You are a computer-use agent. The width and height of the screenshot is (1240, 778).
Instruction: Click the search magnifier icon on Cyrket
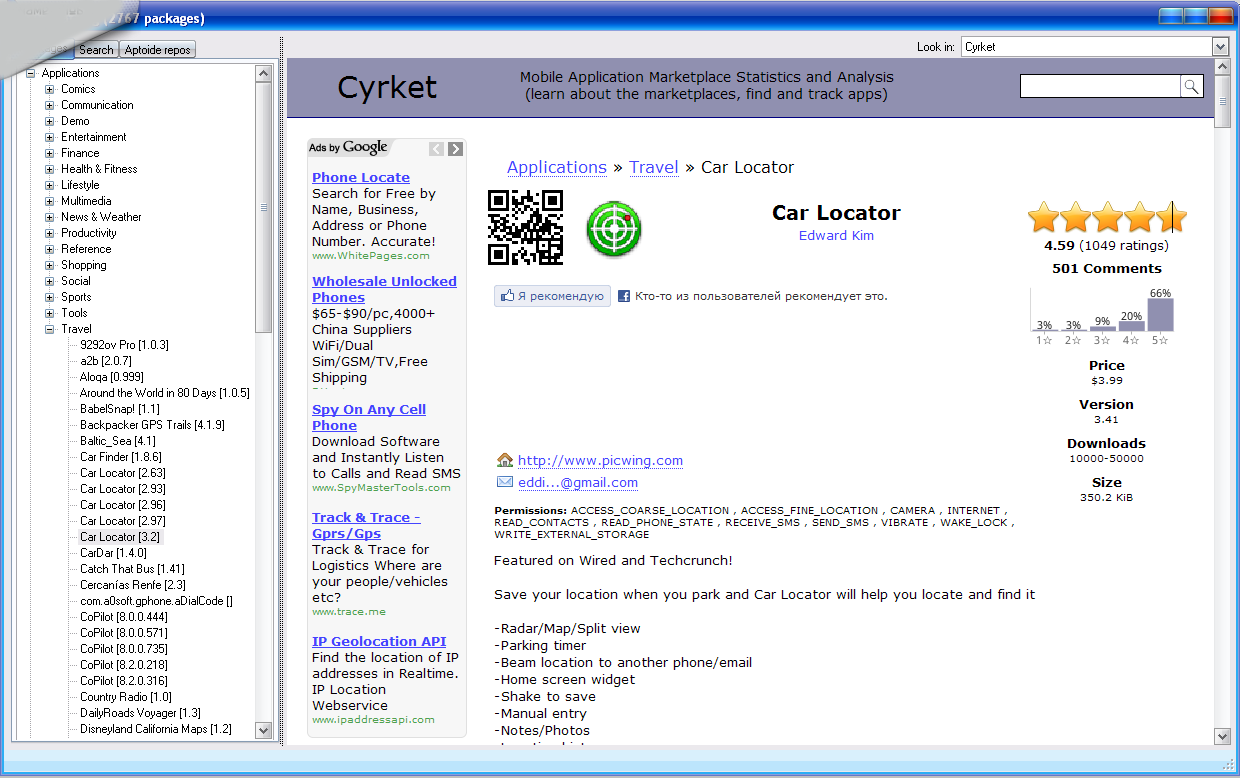click(1191, 87)
